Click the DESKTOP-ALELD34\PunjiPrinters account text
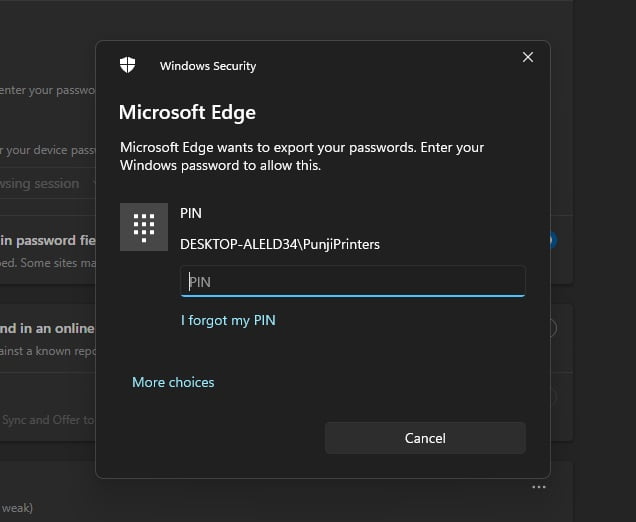The width and height of the screenshot is (636, 522). point(280,244)
